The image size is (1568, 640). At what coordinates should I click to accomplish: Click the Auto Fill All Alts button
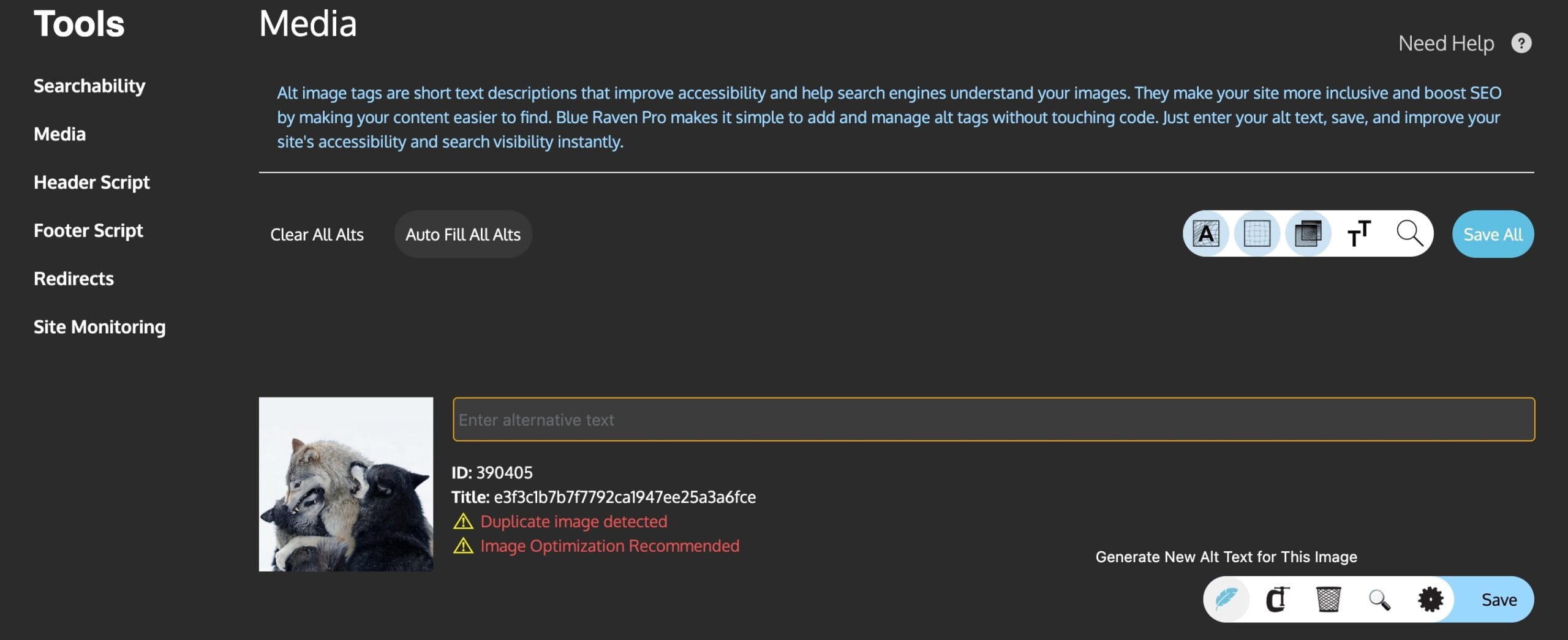(x=463, y=234)
